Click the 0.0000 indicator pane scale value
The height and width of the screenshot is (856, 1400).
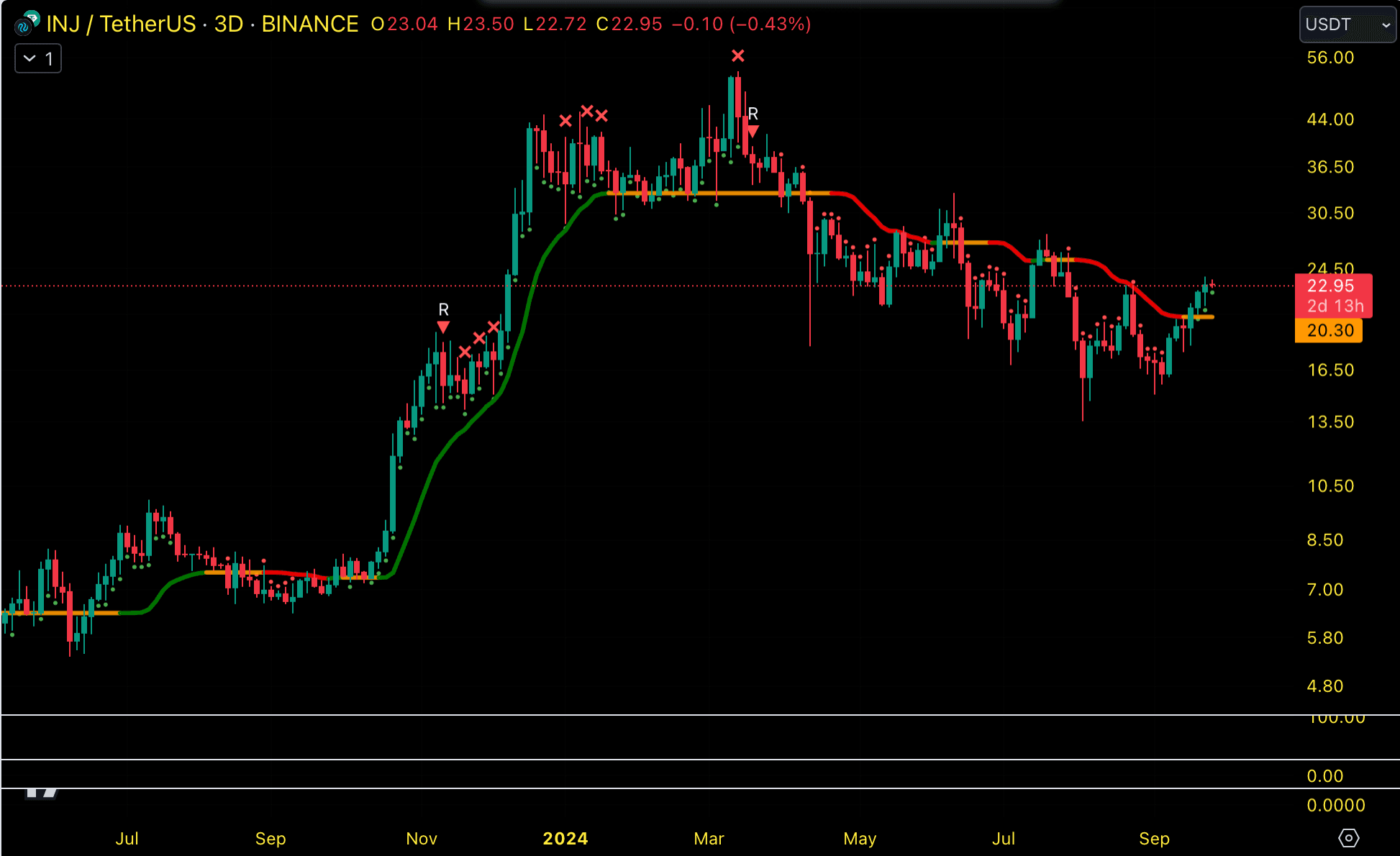[1336, 806]
